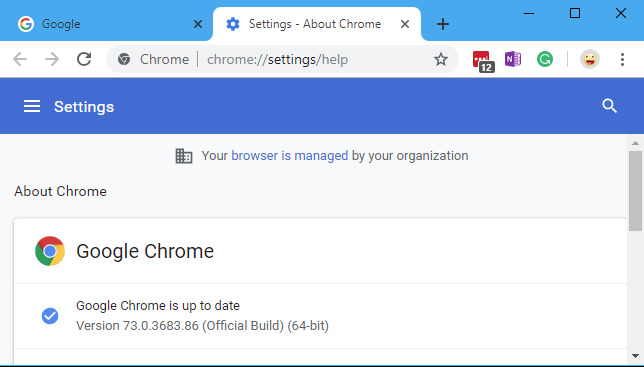The width and height of the screenshot is (644, 367).
Task: Reload the current page
Action: 84,60
